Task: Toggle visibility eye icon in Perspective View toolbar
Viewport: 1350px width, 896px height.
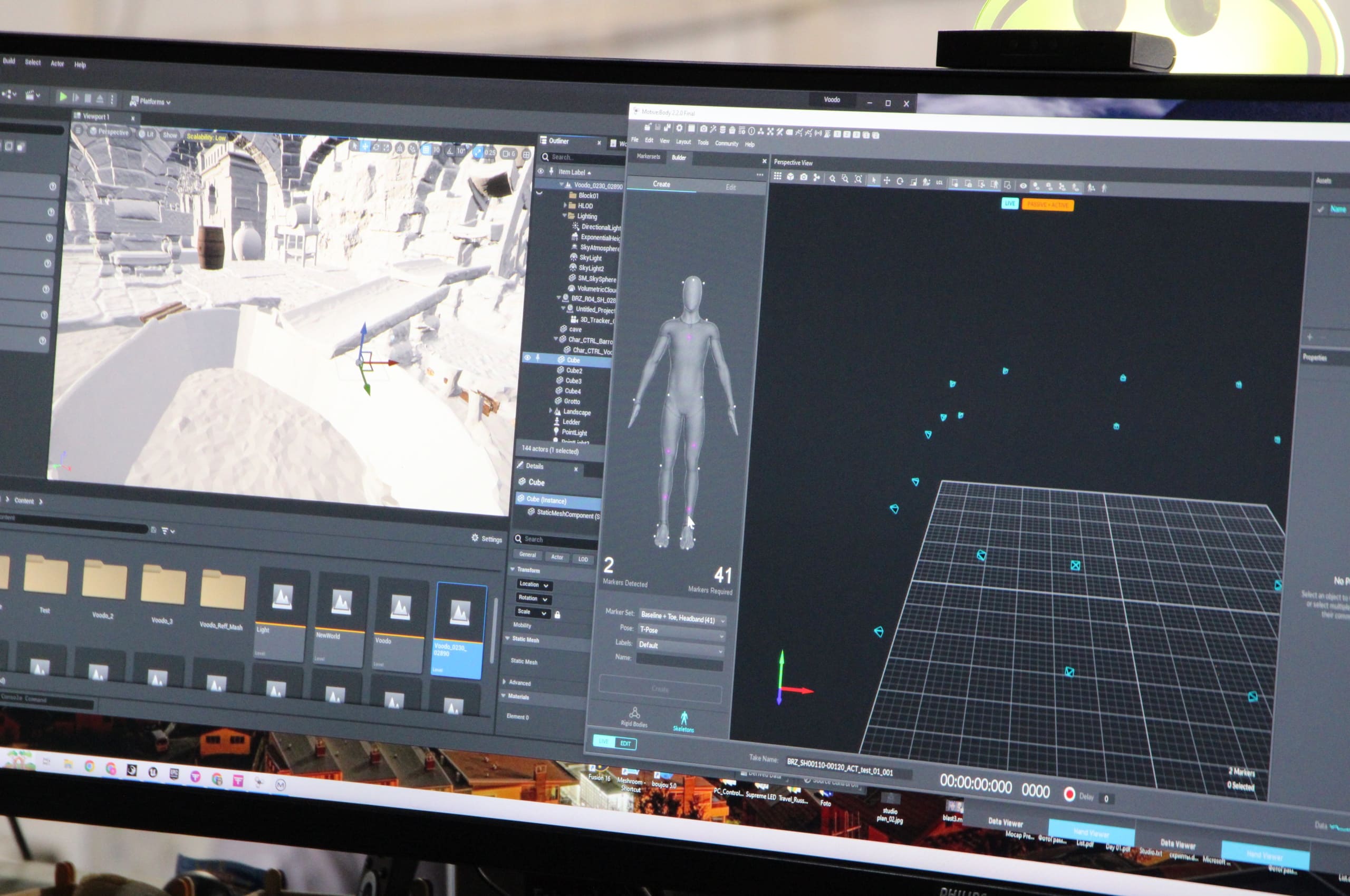Action: 1023,185
